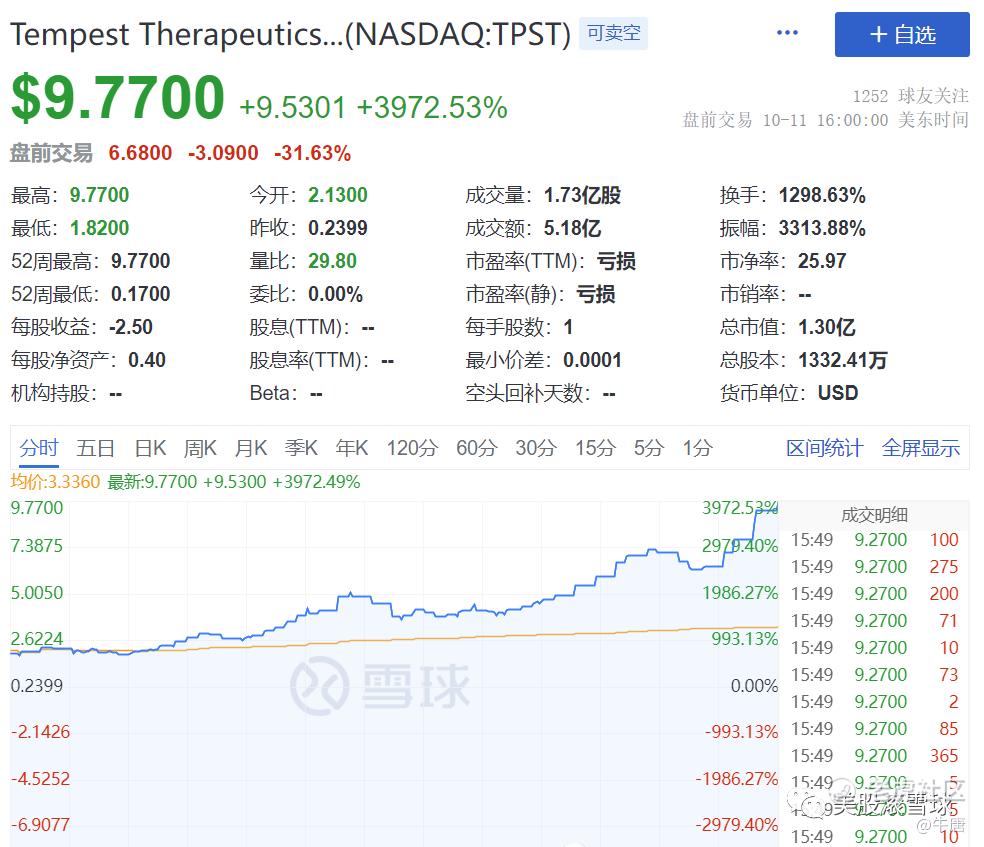This screenshot has height=847, width=984.
Task: Switch chart to 30分 interval
Action: pyautogui.click(x=536, y=448)
